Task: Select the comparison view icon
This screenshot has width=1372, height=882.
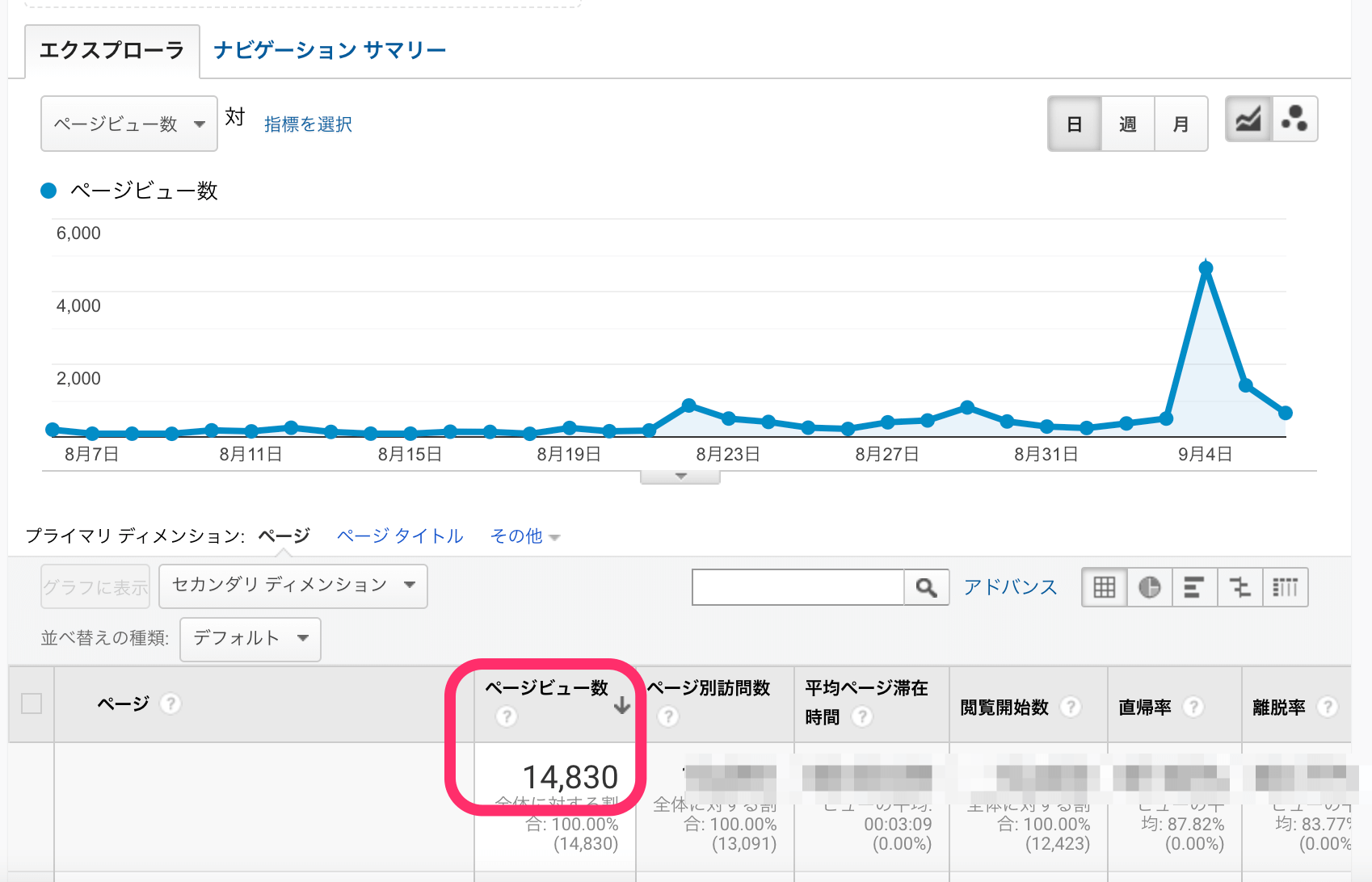Action: coord(1239,587)
